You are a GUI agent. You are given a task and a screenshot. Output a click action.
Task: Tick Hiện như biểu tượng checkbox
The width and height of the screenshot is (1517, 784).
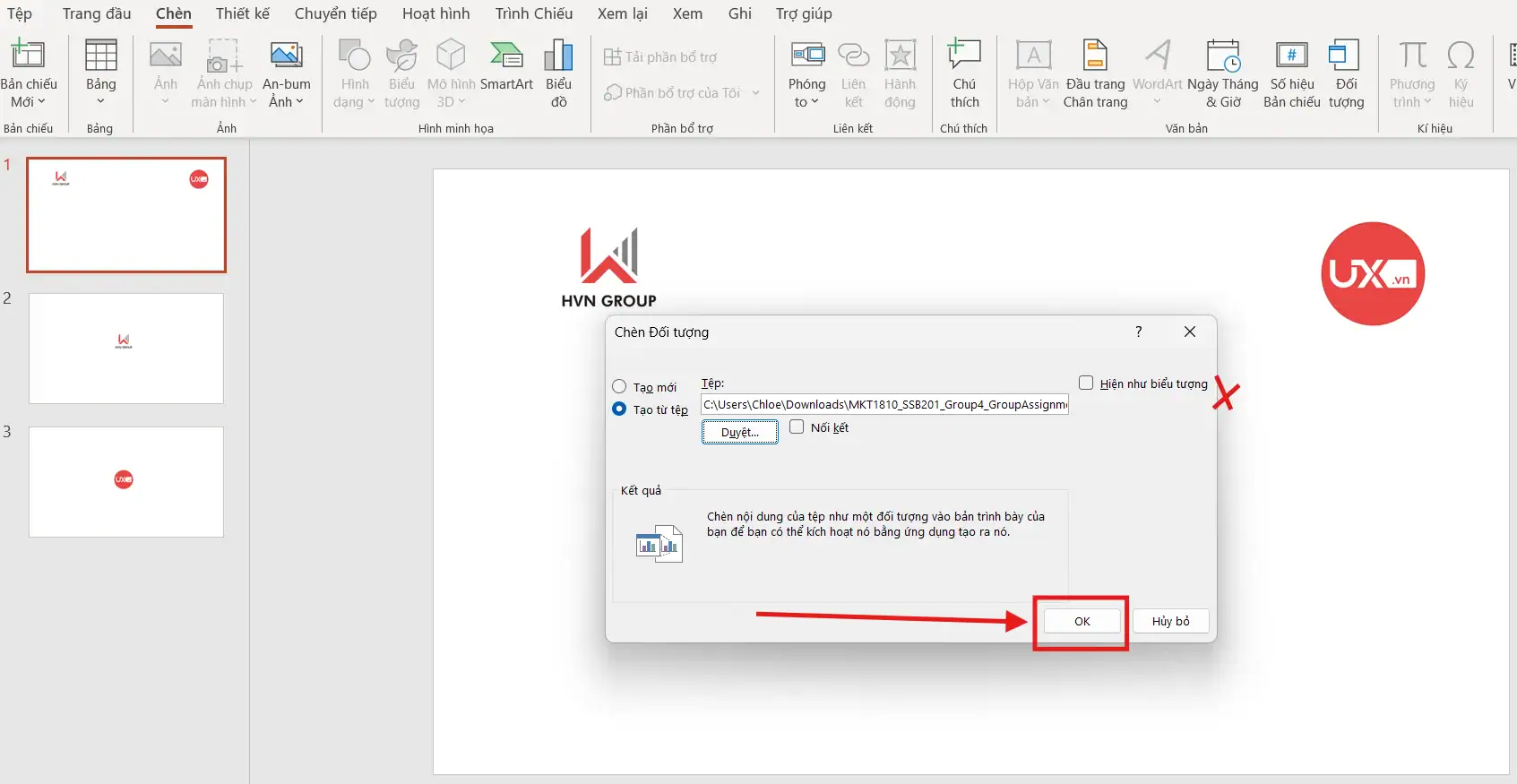point(1086,383)
